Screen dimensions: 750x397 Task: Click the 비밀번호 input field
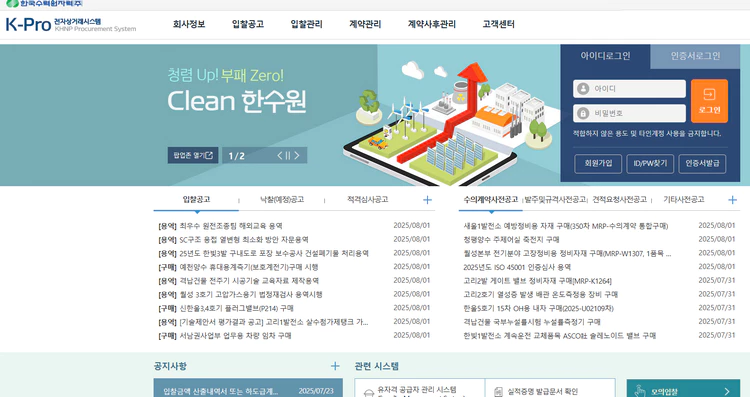[629, 113]
